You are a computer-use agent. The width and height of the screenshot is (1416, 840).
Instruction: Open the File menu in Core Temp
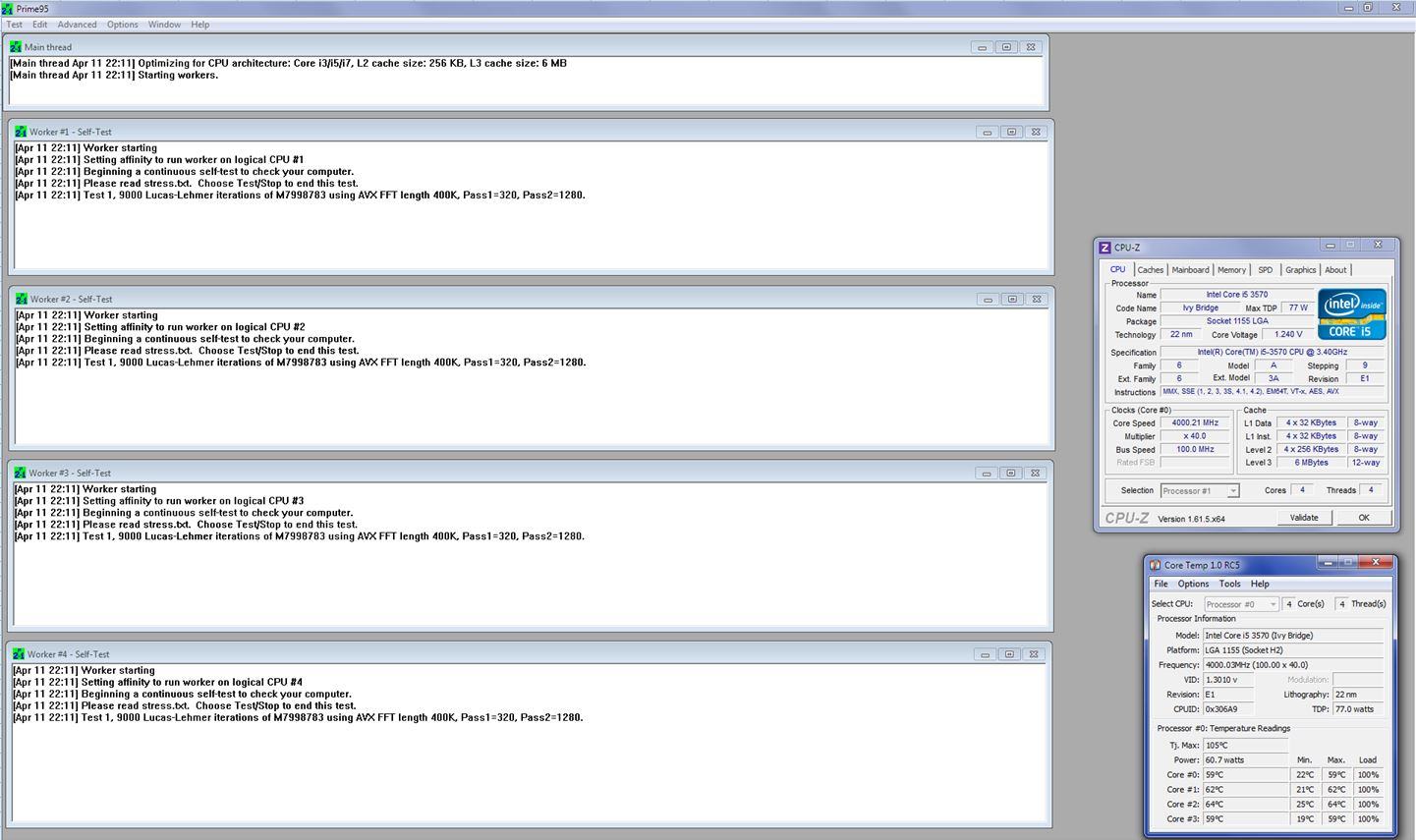pos(1161,584)
